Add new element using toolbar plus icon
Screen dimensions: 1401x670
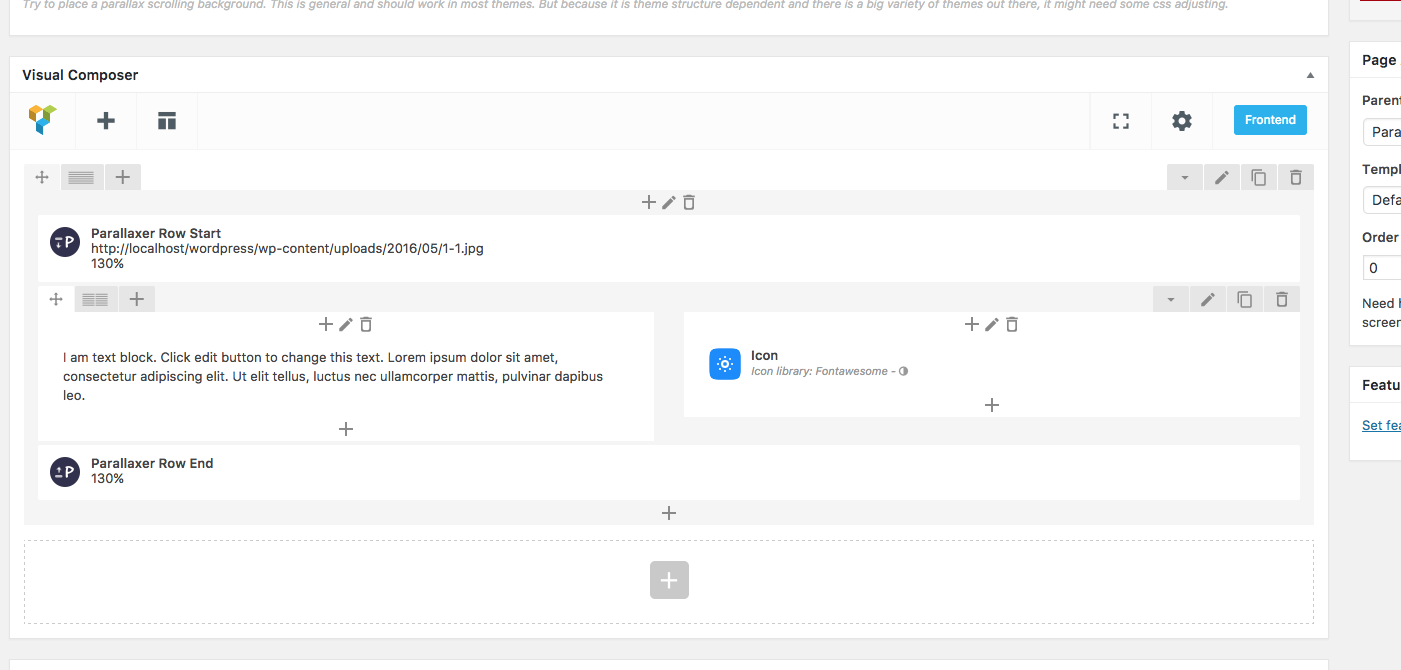coord(106,121)
